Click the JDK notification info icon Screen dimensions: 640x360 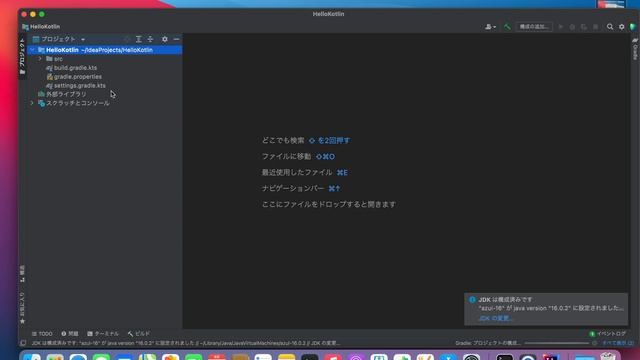tap(472, 300)
